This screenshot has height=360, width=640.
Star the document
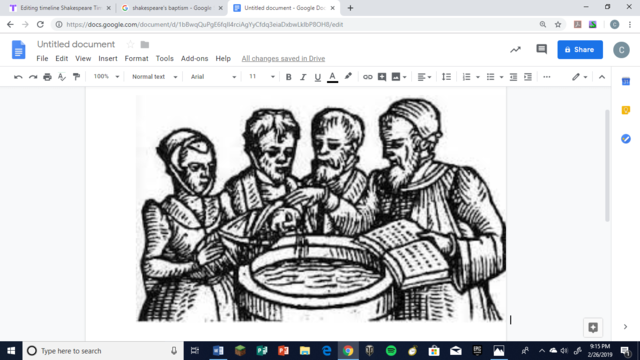[x=130, y=44]
